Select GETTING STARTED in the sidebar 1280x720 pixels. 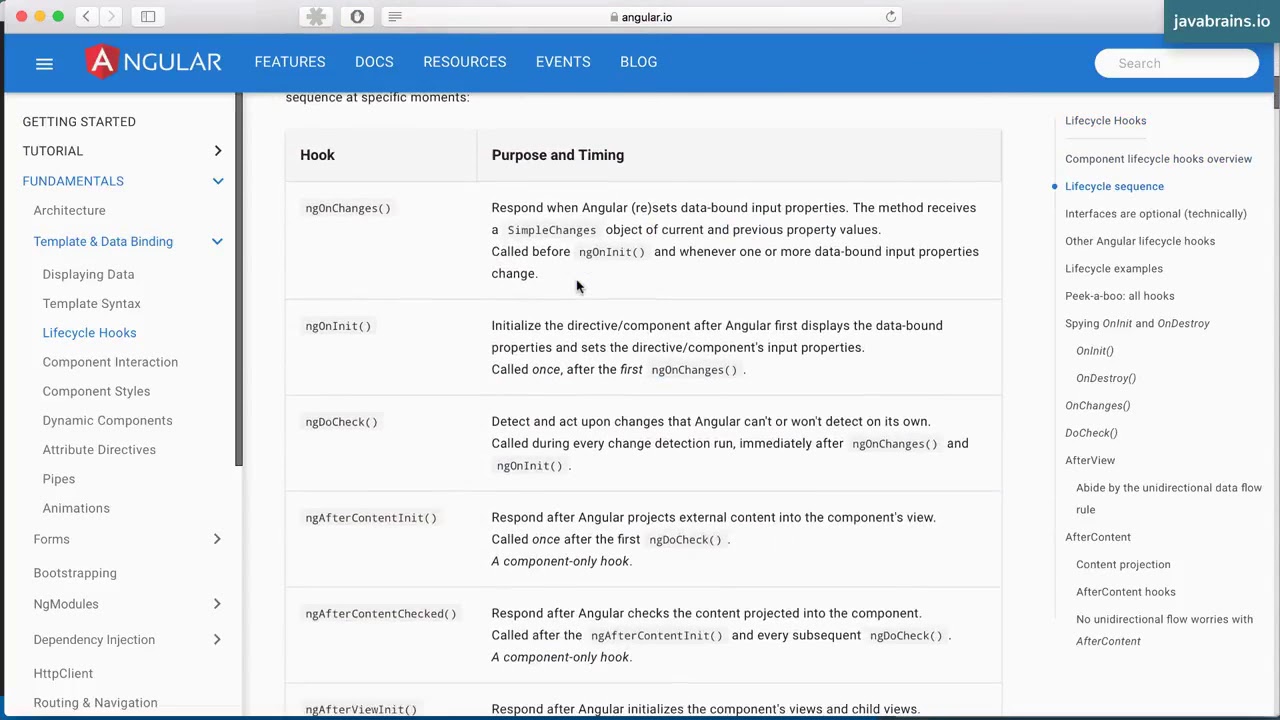[79, 122]
